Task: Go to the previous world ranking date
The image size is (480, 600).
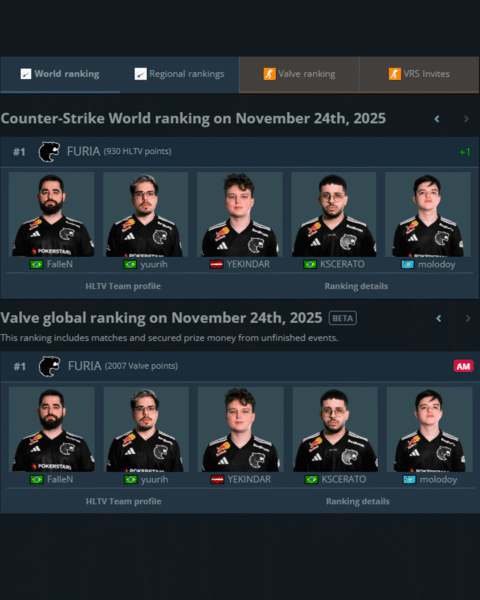Action: [x=437, y=119]
